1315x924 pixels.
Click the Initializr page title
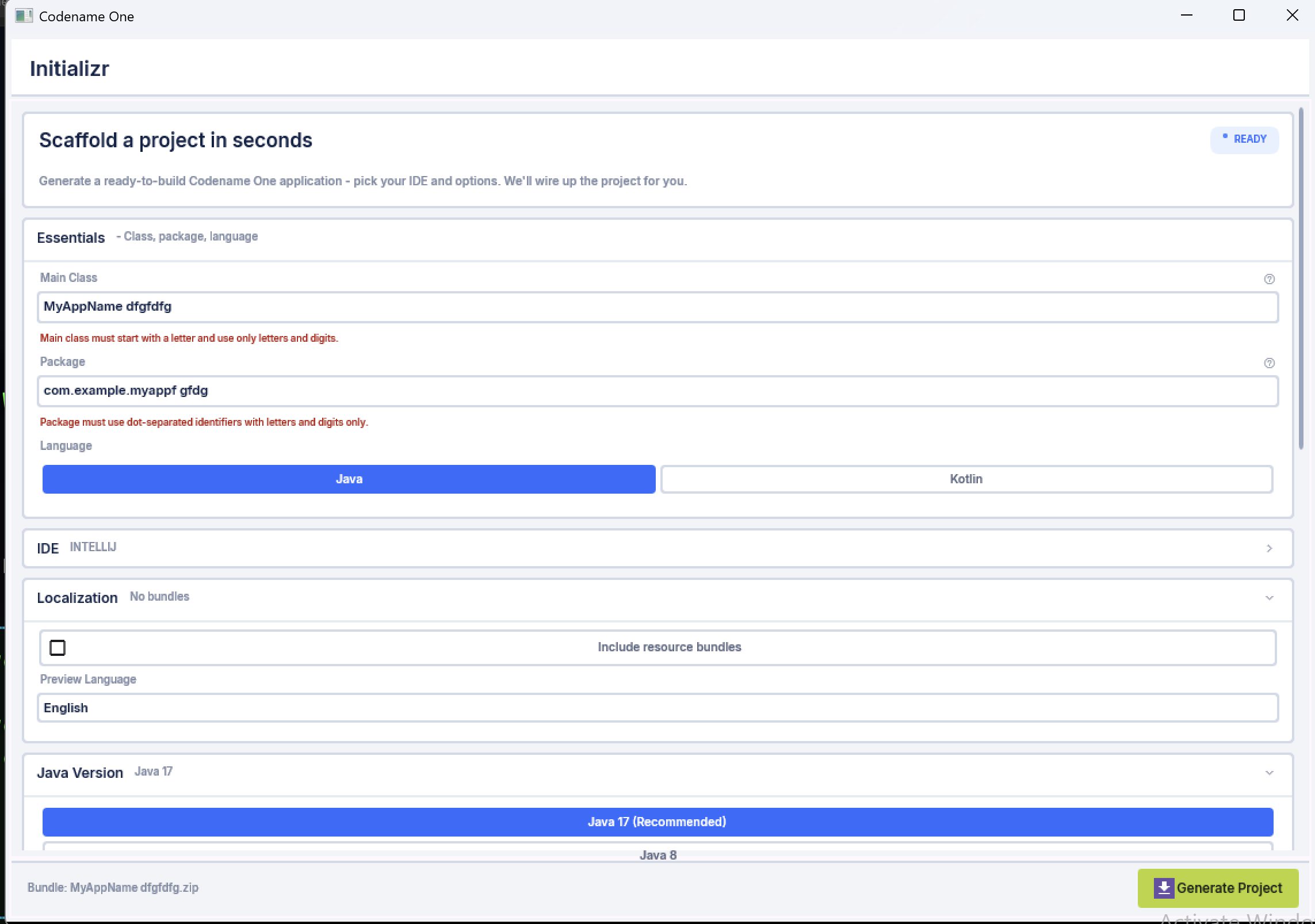pos(70,68)
